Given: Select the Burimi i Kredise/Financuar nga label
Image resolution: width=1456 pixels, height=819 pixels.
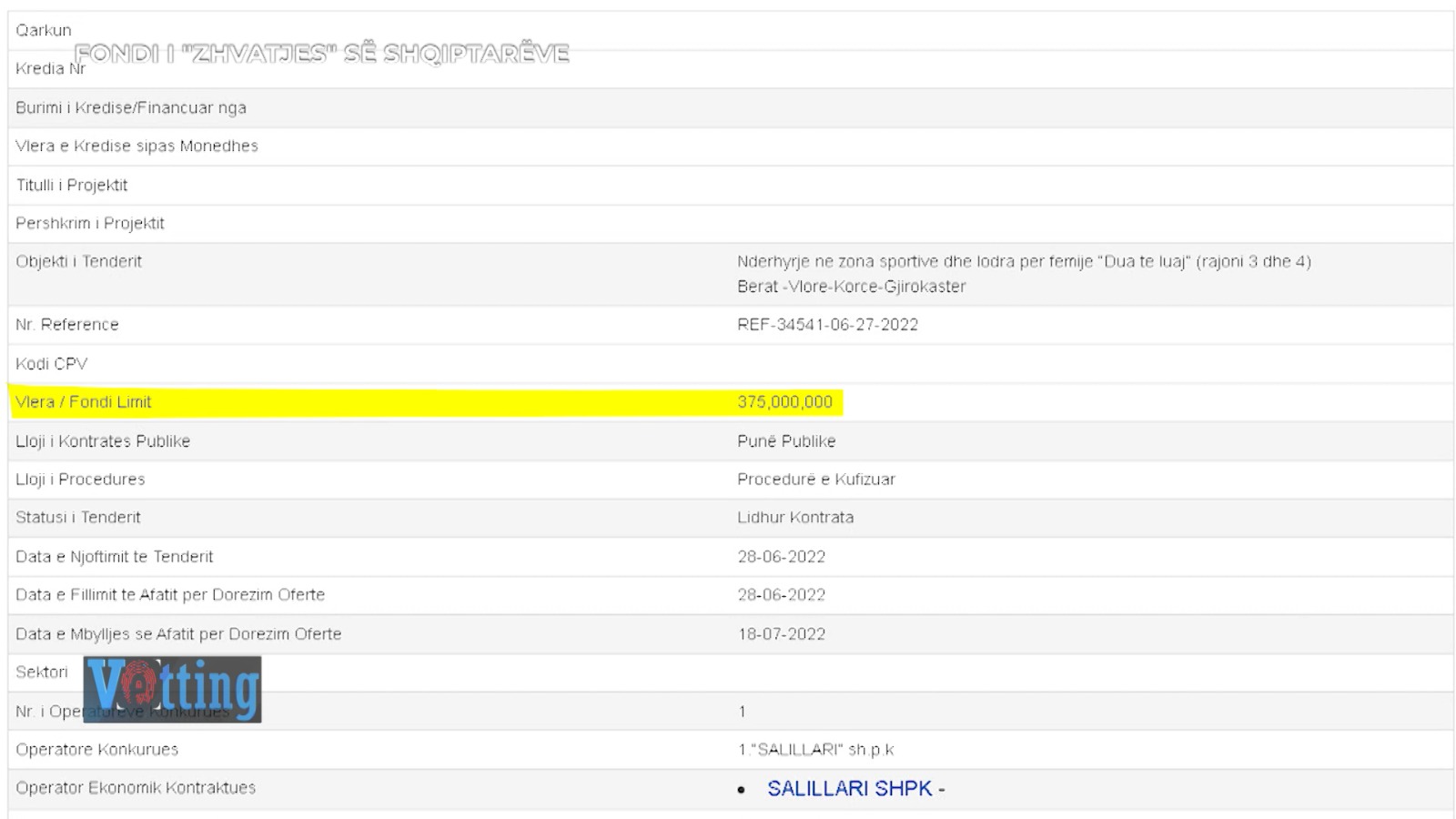Looking at the screenshot, I should [x=131, y=108].
